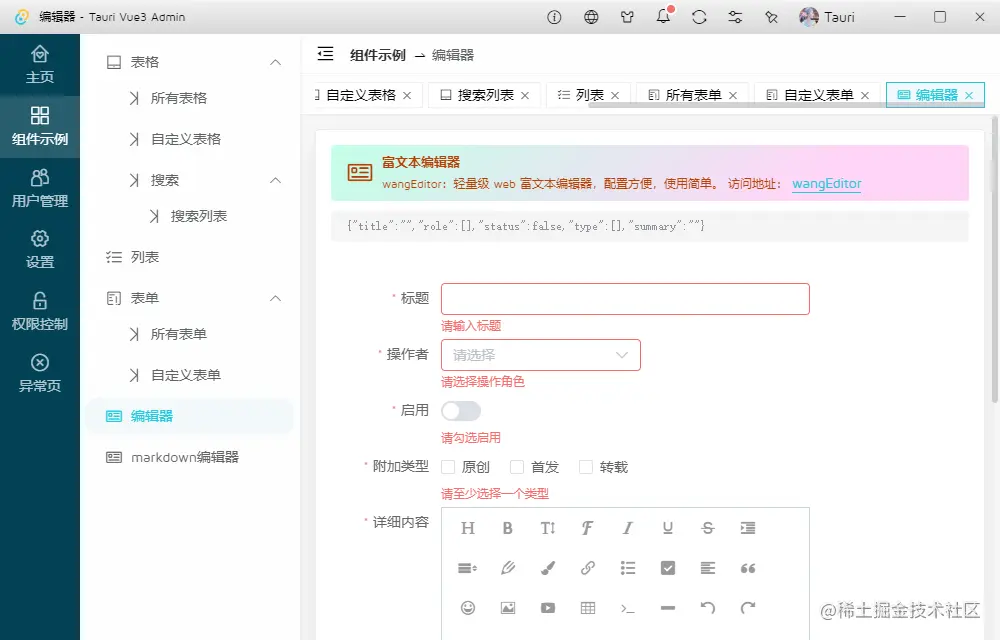Collapse the 搜索 submenu
The image size is (1000, 640).
(276, 180)
